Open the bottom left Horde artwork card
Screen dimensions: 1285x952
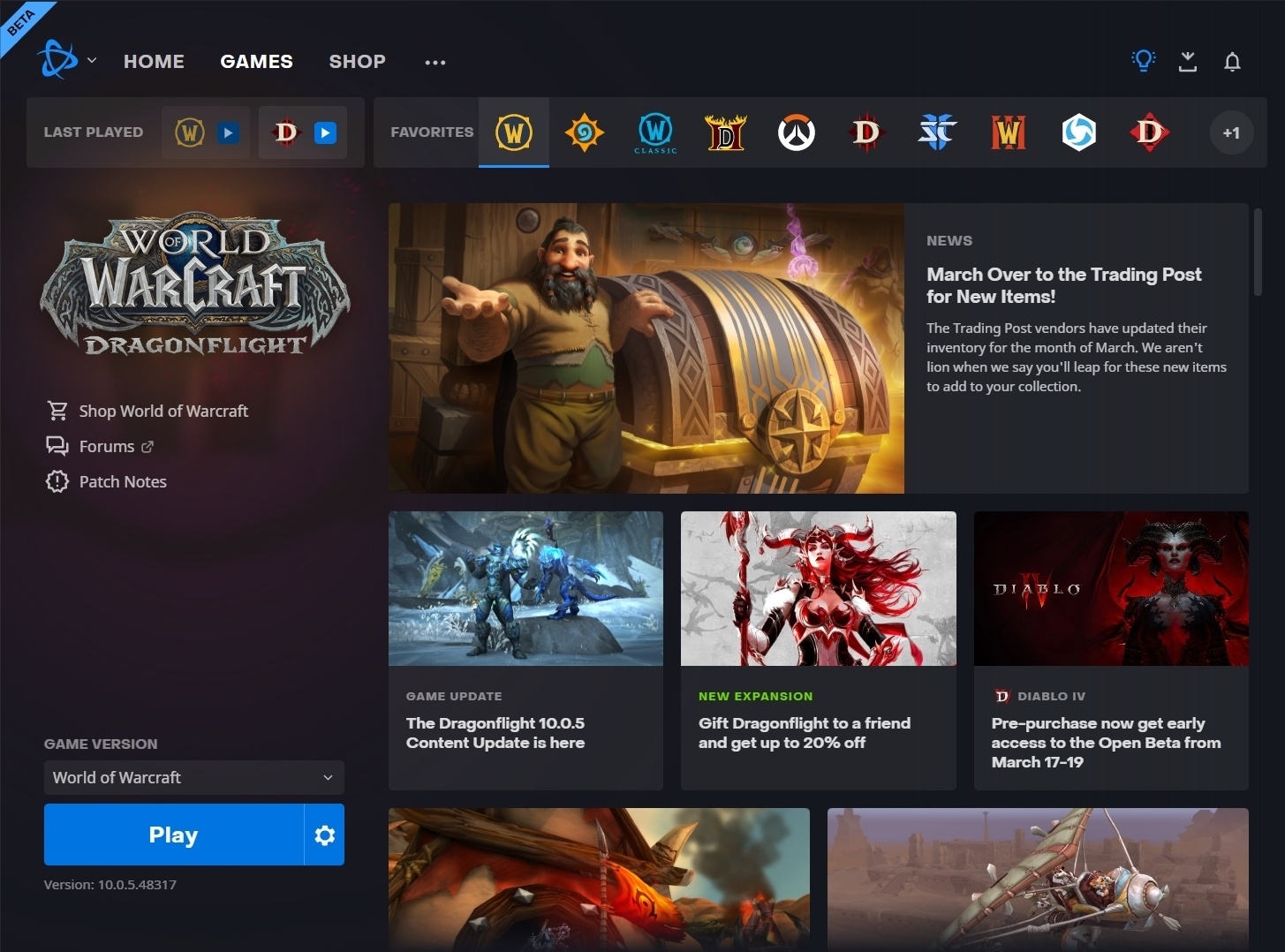click(599, 880)
